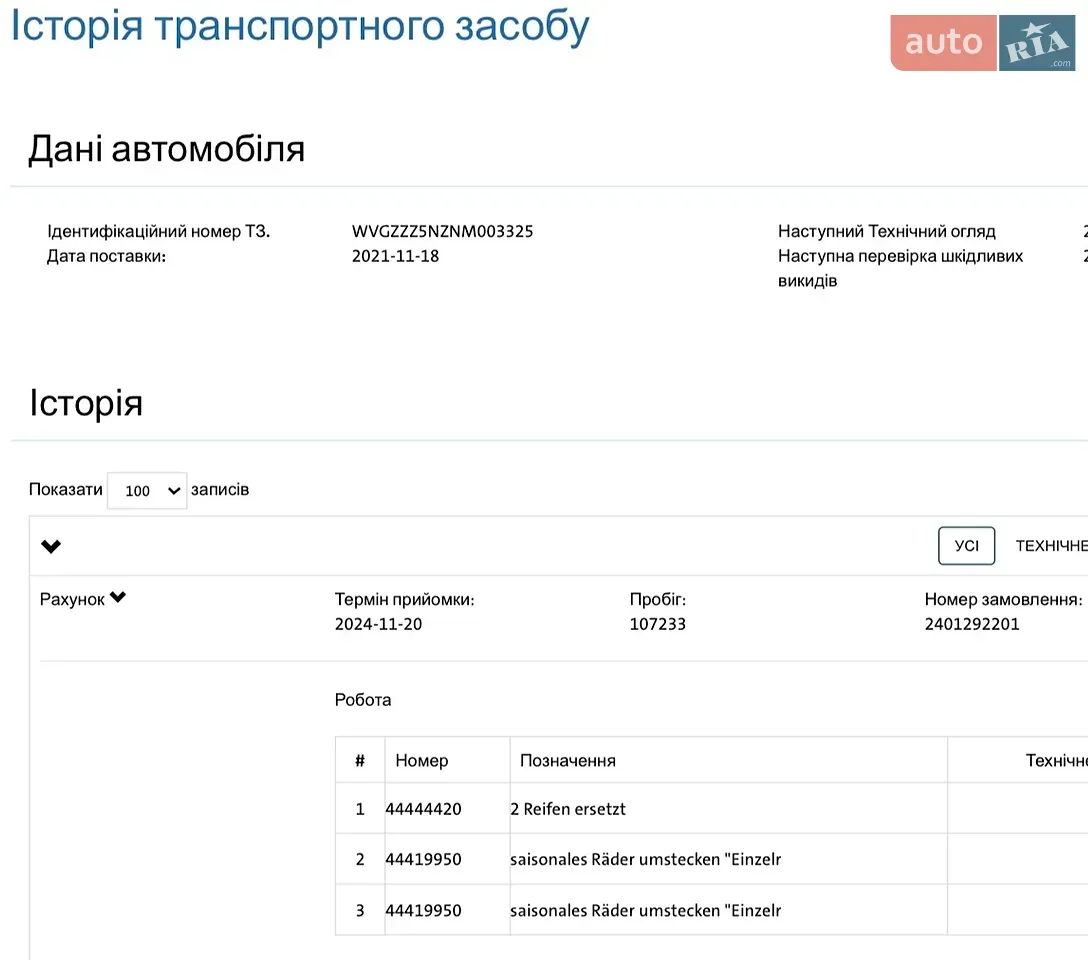Expand the Рахунок entry chevron
This screenshot has width=1088, height=960.
coord(118,597)
